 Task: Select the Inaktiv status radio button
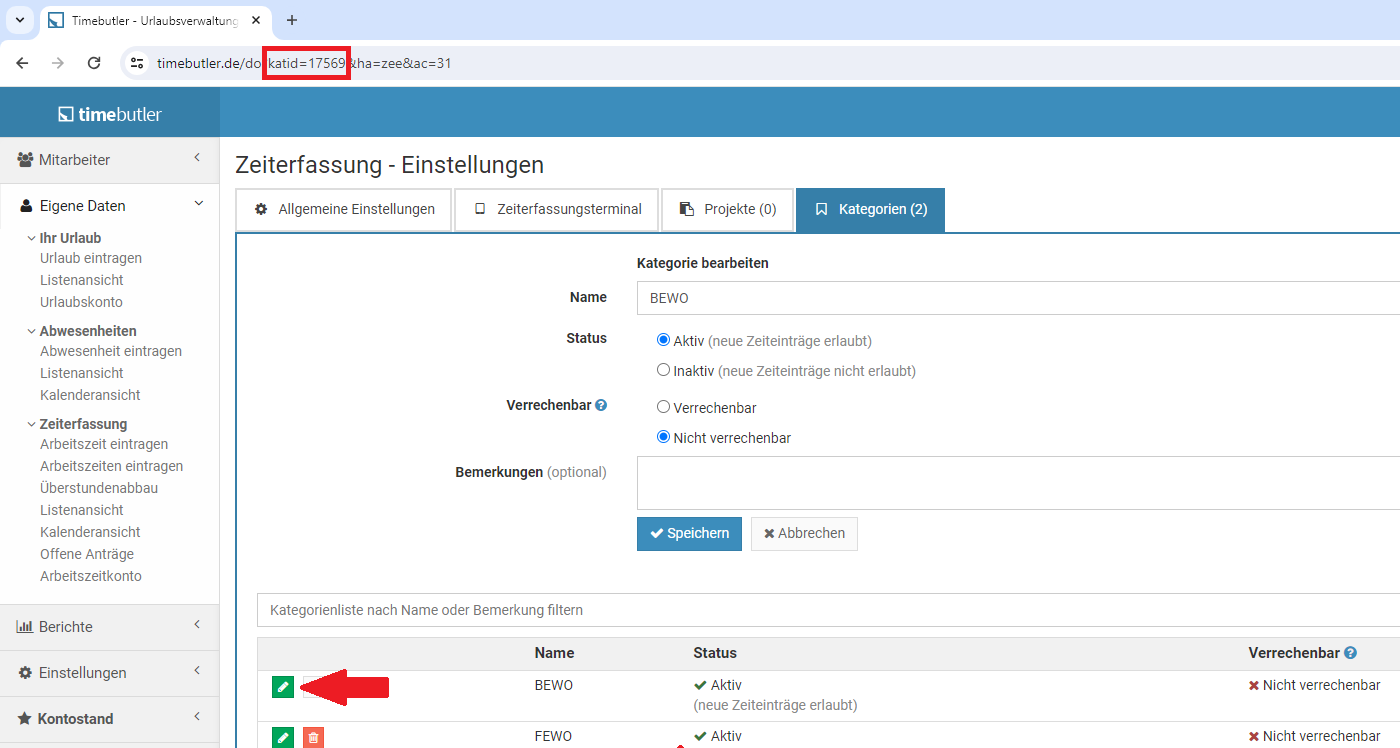tap(662, 369)
